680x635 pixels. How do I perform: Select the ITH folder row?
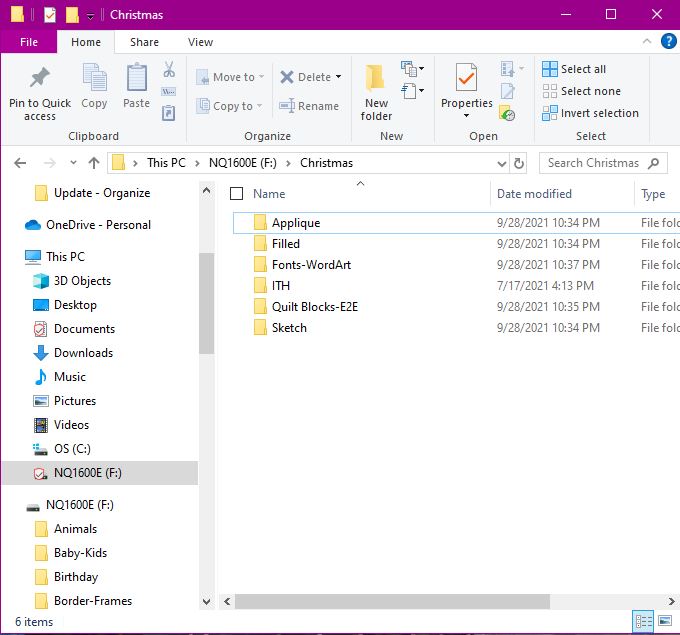tap(456, 286)
